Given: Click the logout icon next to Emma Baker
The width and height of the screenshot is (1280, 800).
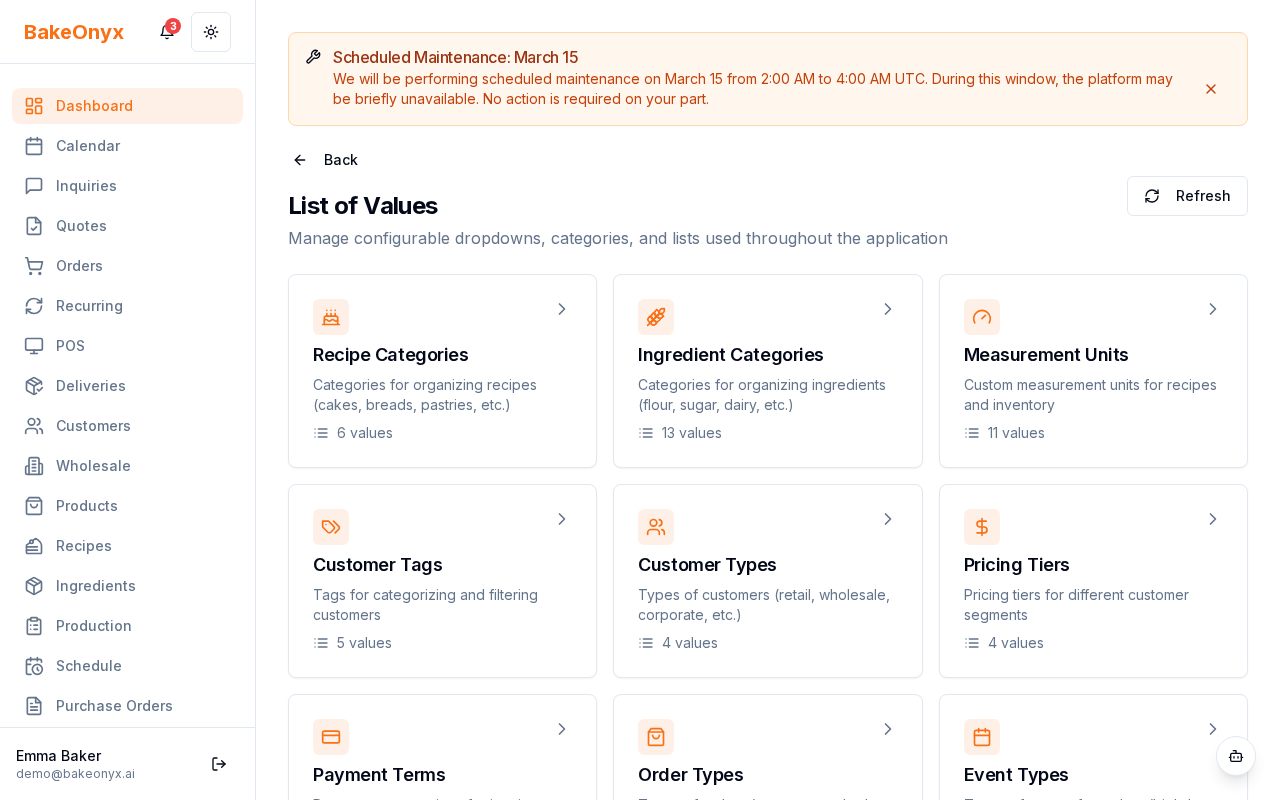Looking at the screenshot, I should tap(219, 764).
